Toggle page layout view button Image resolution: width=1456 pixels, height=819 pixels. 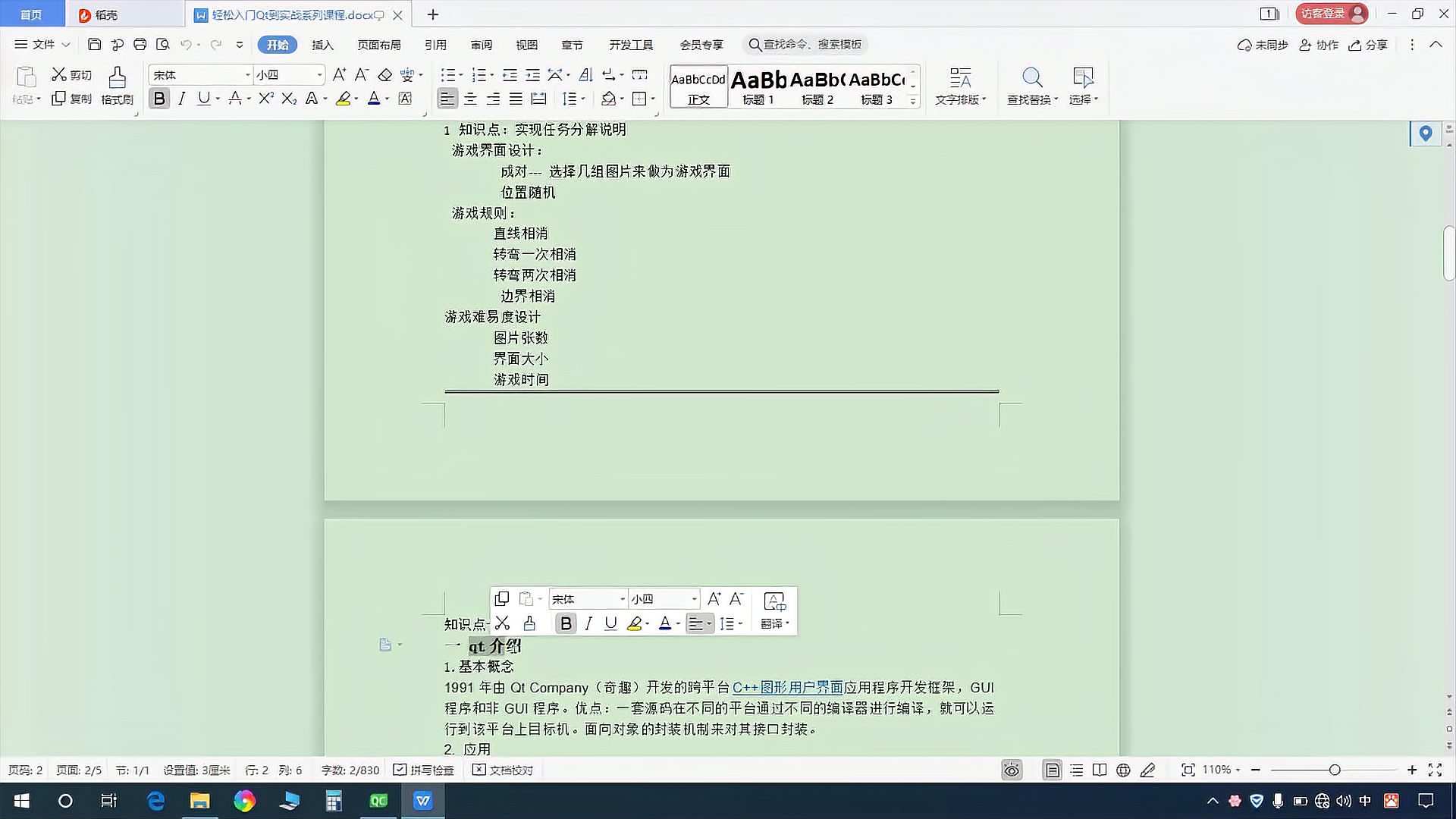pyautogui.click(x=1053, y=770)
